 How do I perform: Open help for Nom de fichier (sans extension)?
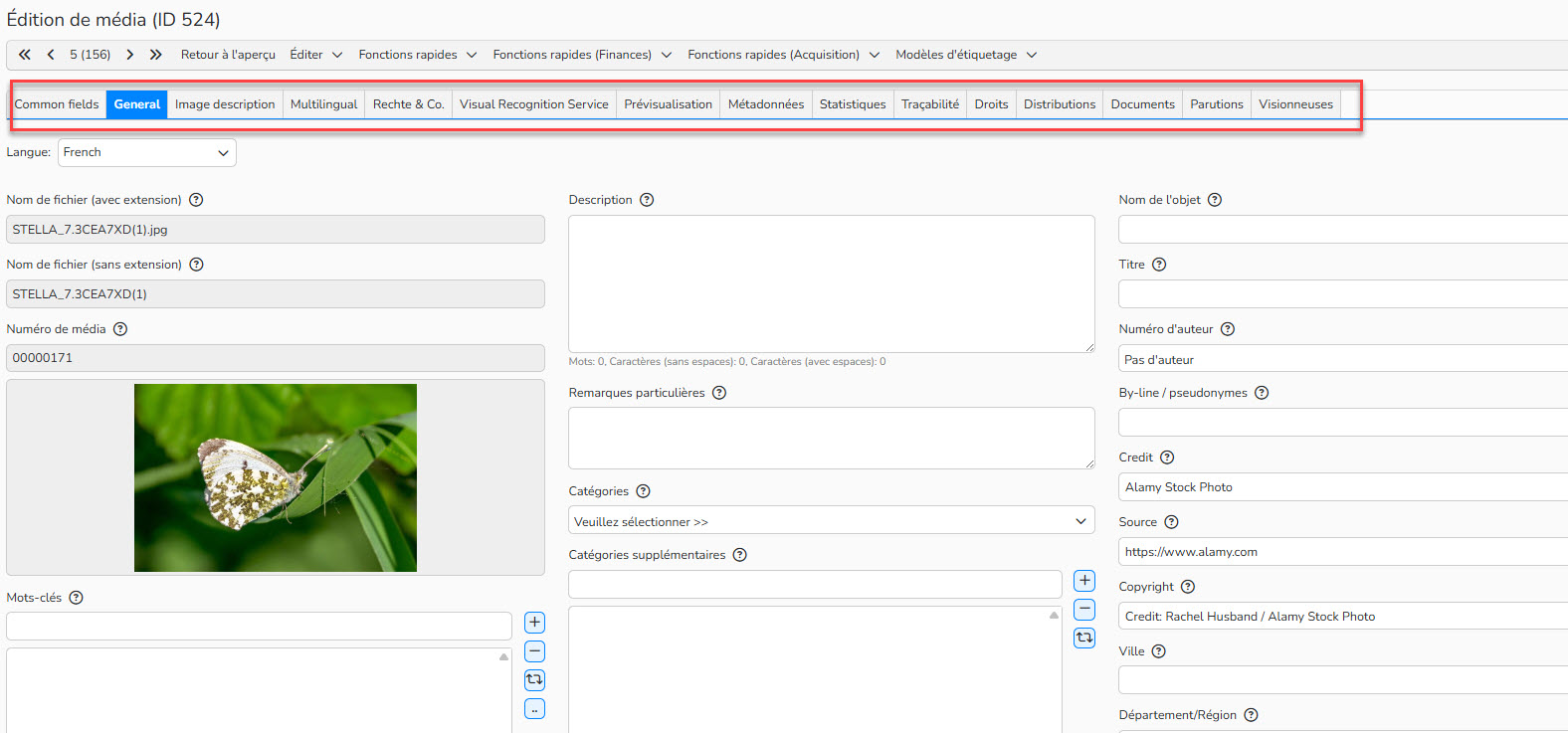point(196,265)
